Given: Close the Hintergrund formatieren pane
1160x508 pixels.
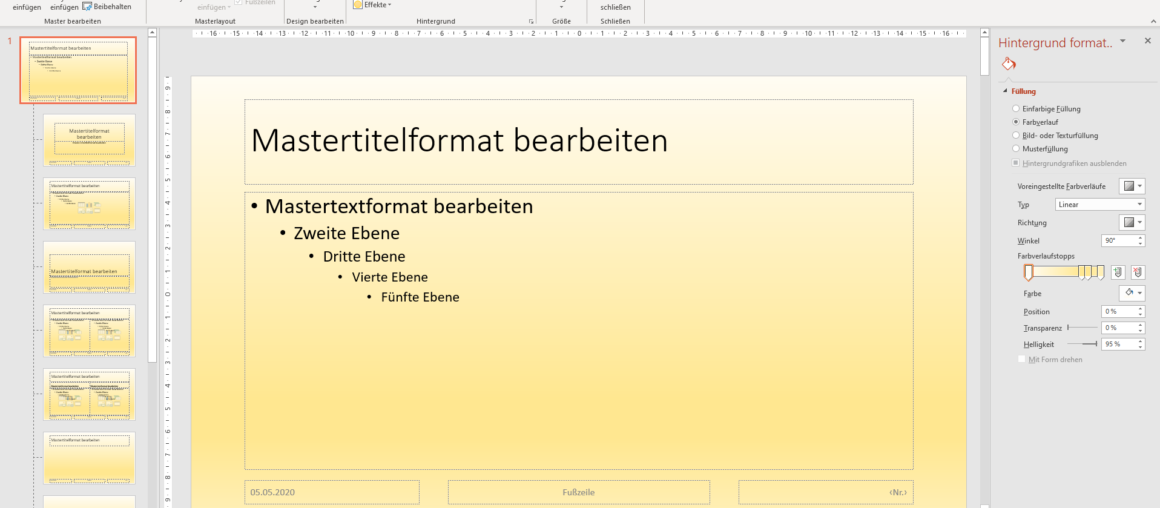Looking at the screenshot, I should point(1147,41).
